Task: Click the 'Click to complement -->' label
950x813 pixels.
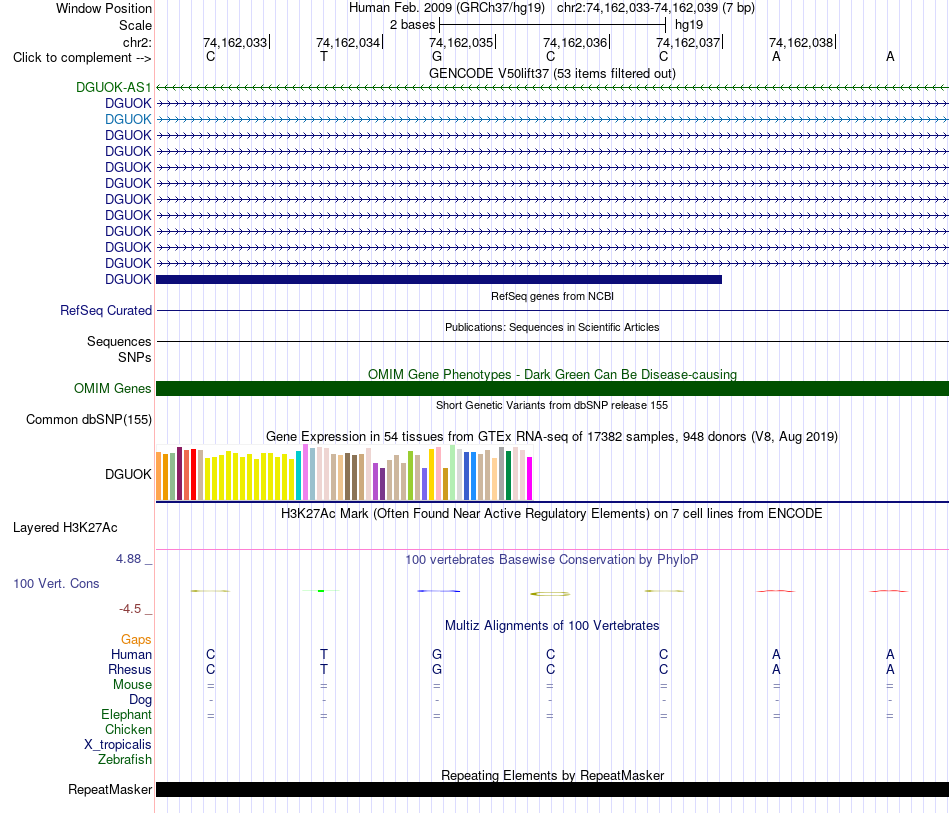Action: coord(82,58)
